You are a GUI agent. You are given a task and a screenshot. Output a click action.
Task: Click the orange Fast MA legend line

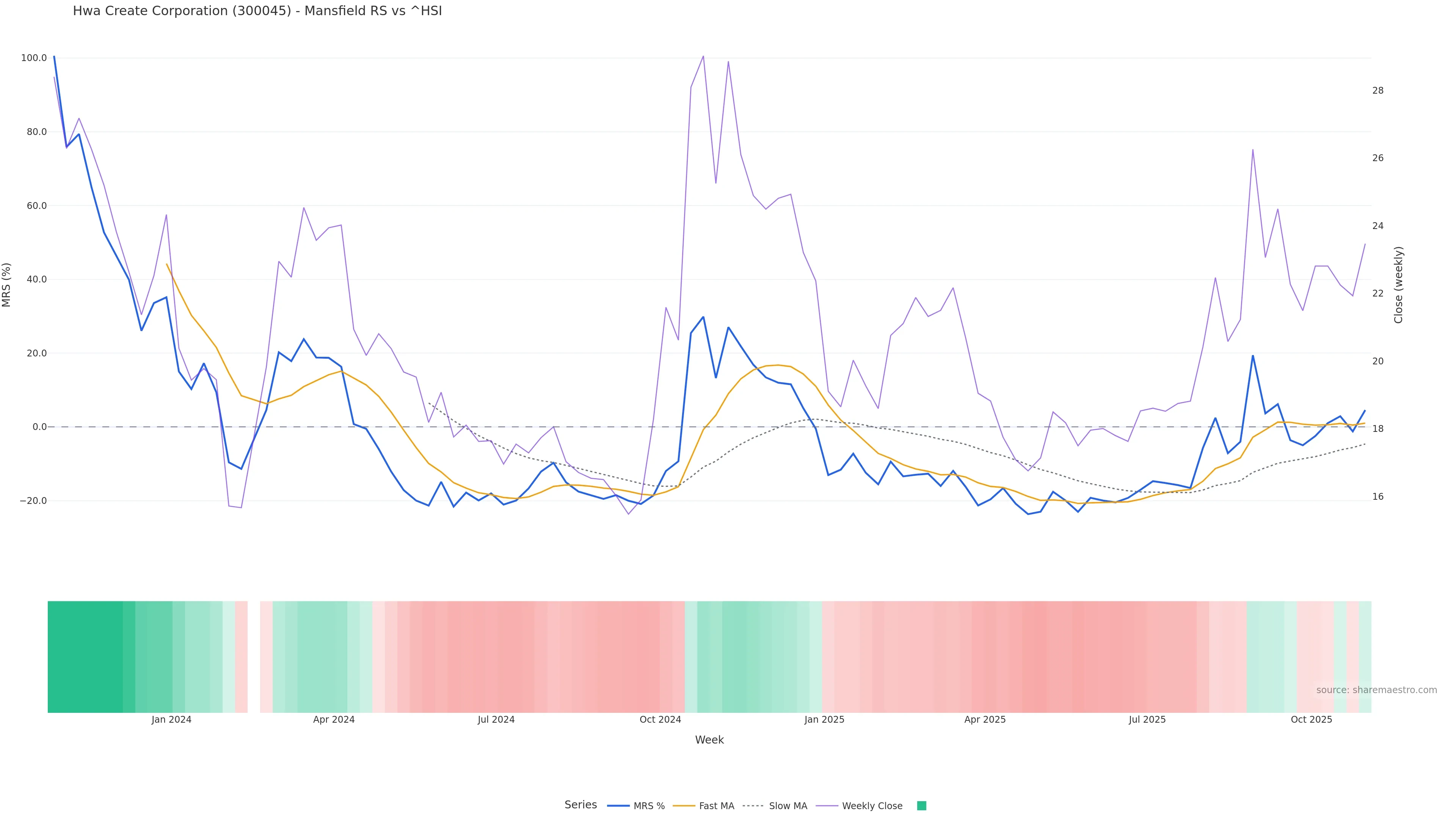[x=684, y=806]
